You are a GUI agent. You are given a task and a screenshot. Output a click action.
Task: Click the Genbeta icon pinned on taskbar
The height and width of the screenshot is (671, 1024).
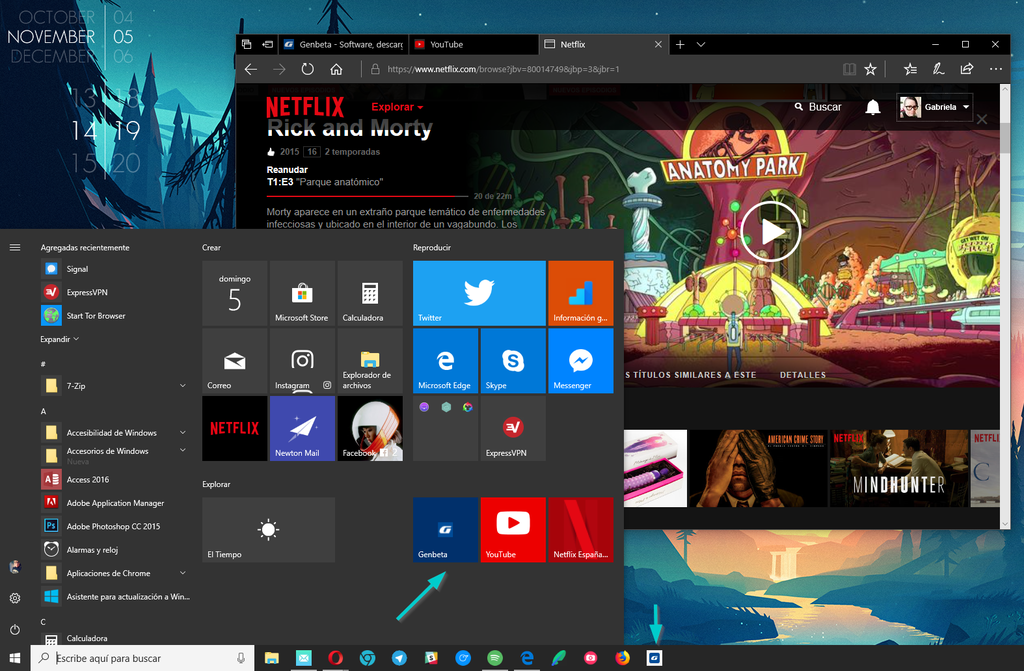click(x=654, y=658)
